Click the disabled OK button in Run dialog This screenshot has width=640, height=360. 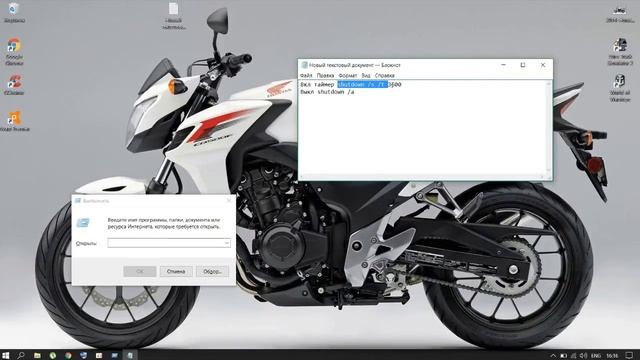click(140, 271)
